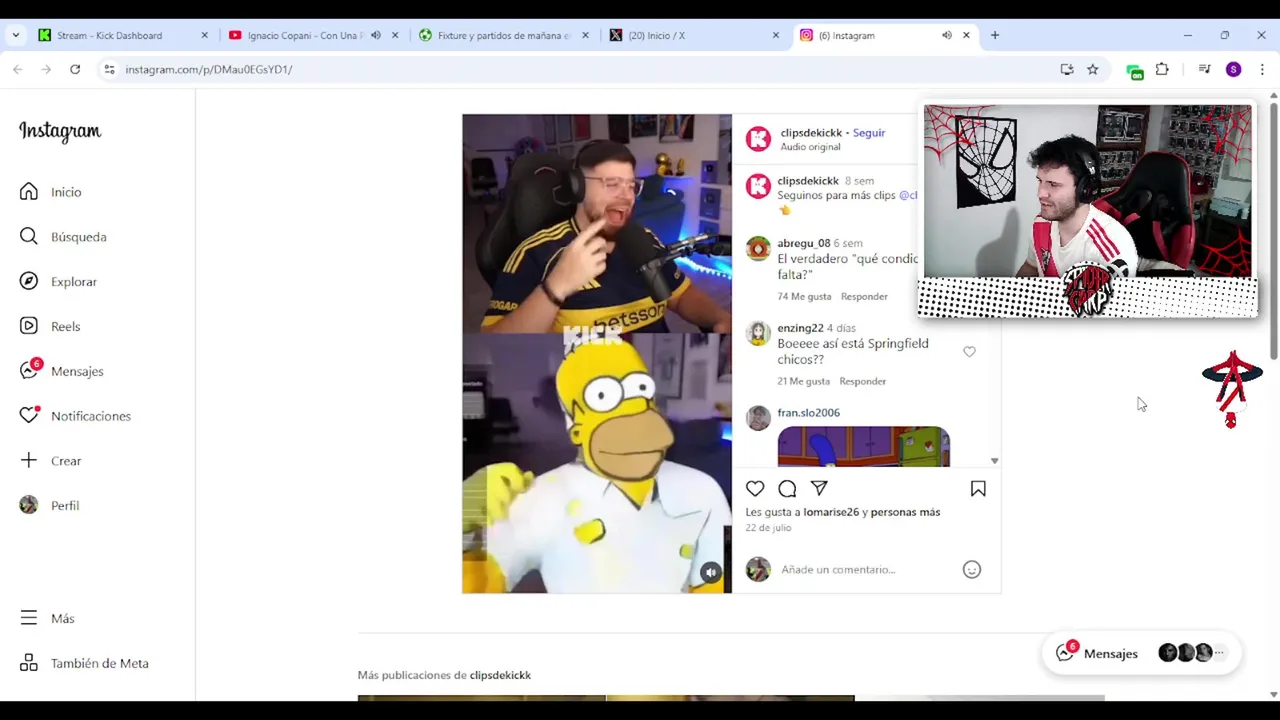
Task: Close the Kick Dashboard tab
Action: coord(204,35)
